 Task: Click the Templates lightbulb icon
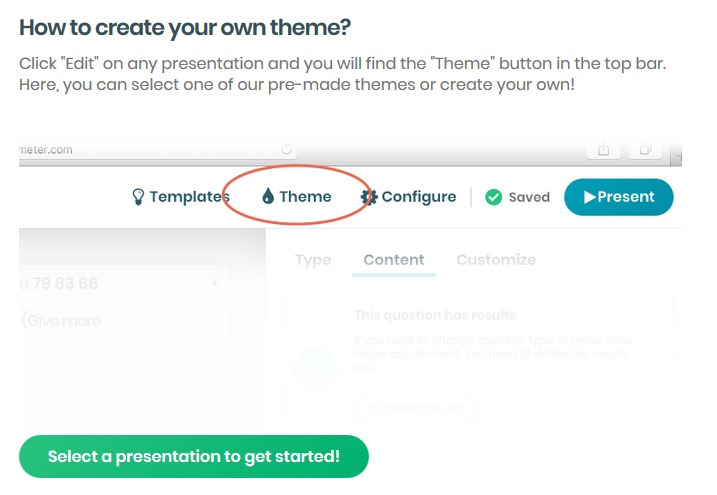[x=139, y=197]
